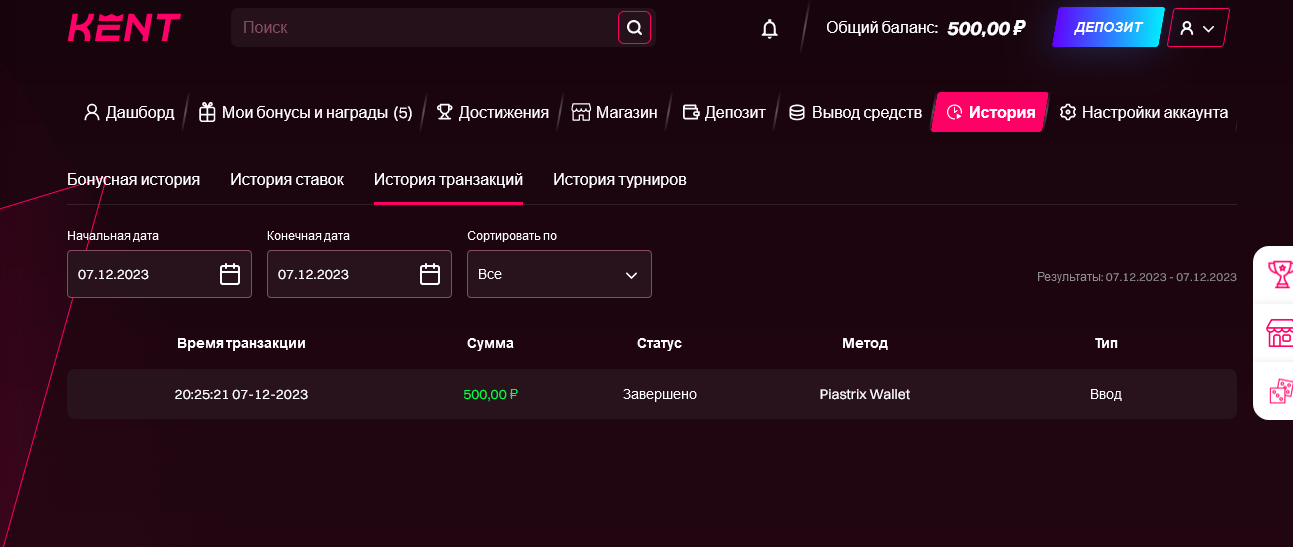Click the magnifying glass search icon
This screenshot has height=547, width=1293.
(634, 28)
